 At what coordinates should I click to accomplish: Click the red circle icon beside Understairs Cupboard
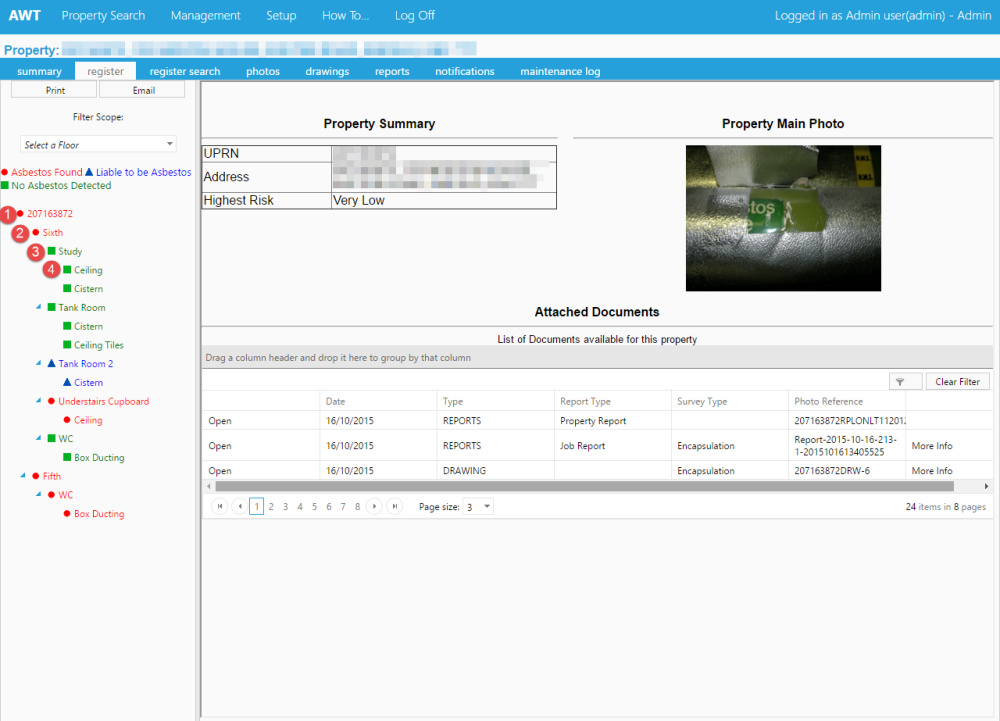point(54,401)
